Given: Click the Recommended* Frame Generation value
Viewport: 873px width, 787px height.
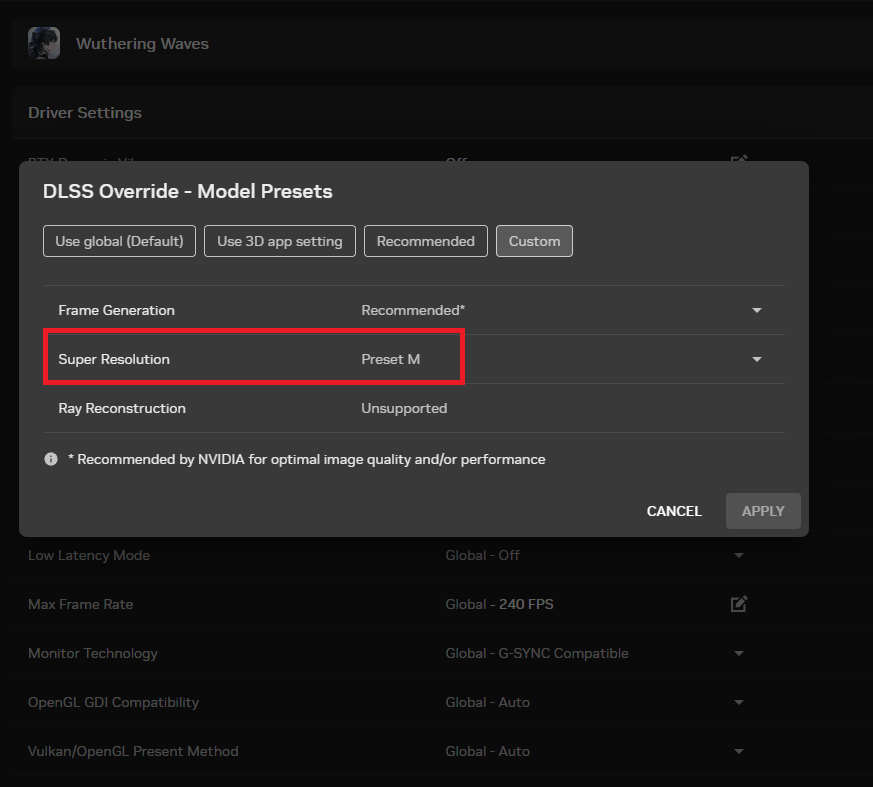Looking at the screenshot, I should coord(413,310).
